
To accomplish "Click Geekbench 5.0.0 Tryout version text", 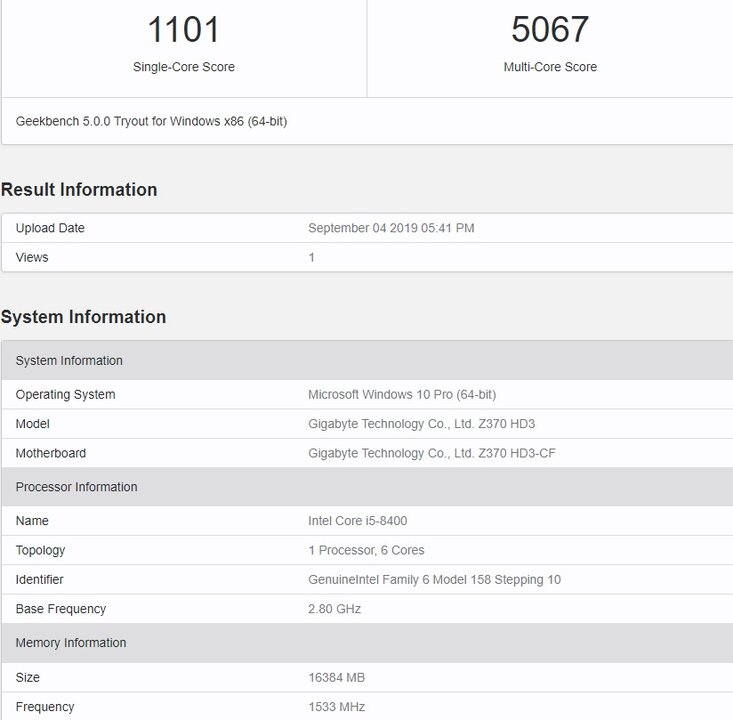I will tap(151, 122).
